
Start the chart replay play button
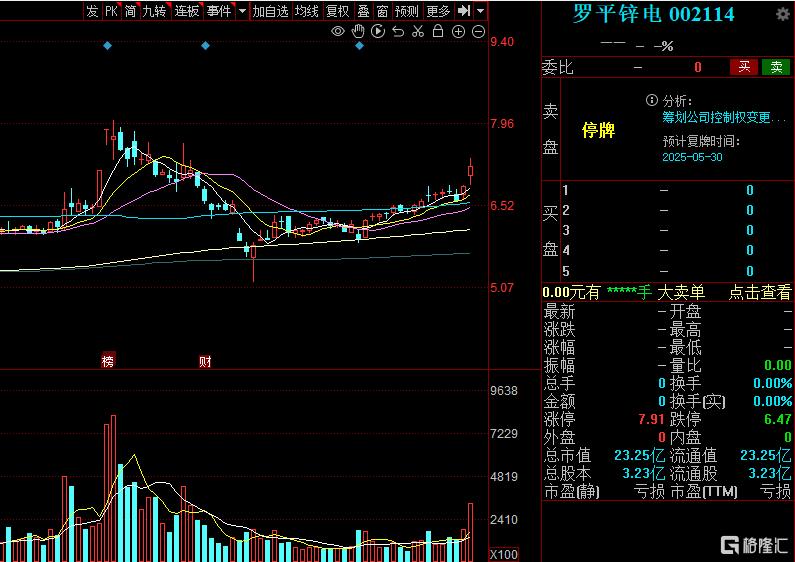tap(378, 31)
